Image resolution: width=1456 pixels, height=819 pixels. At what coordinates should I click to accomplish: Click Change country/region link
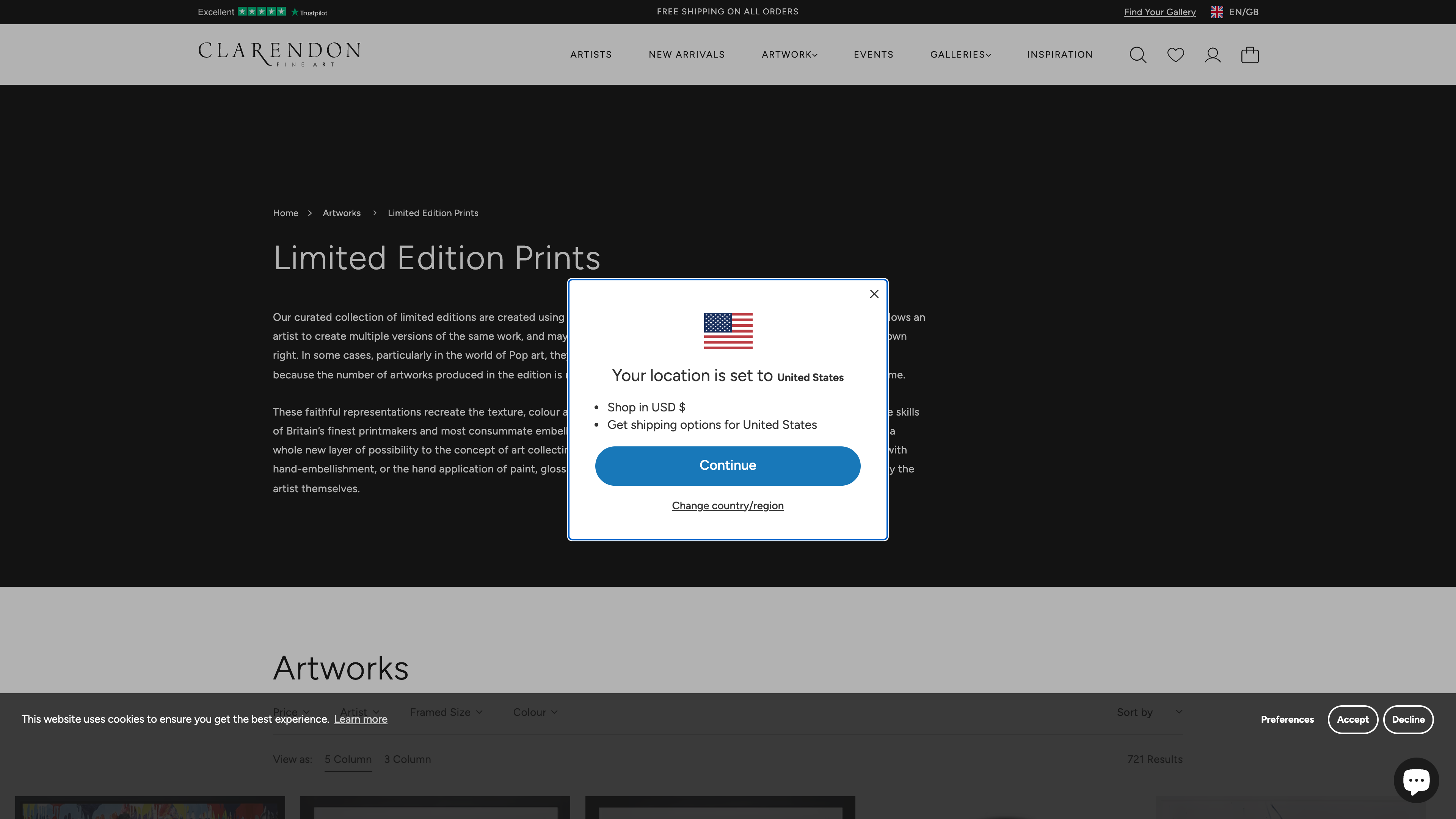coord(728,505)
